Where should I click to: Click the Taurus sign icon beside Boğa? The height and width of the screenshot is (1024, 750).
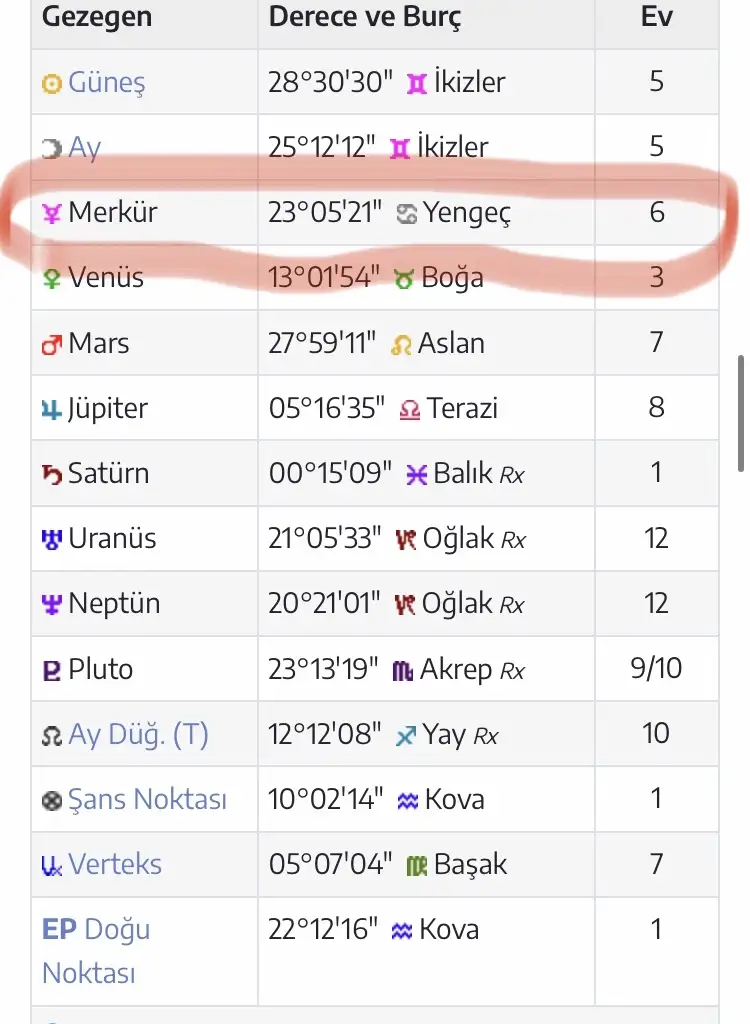(x=404, y=279)
